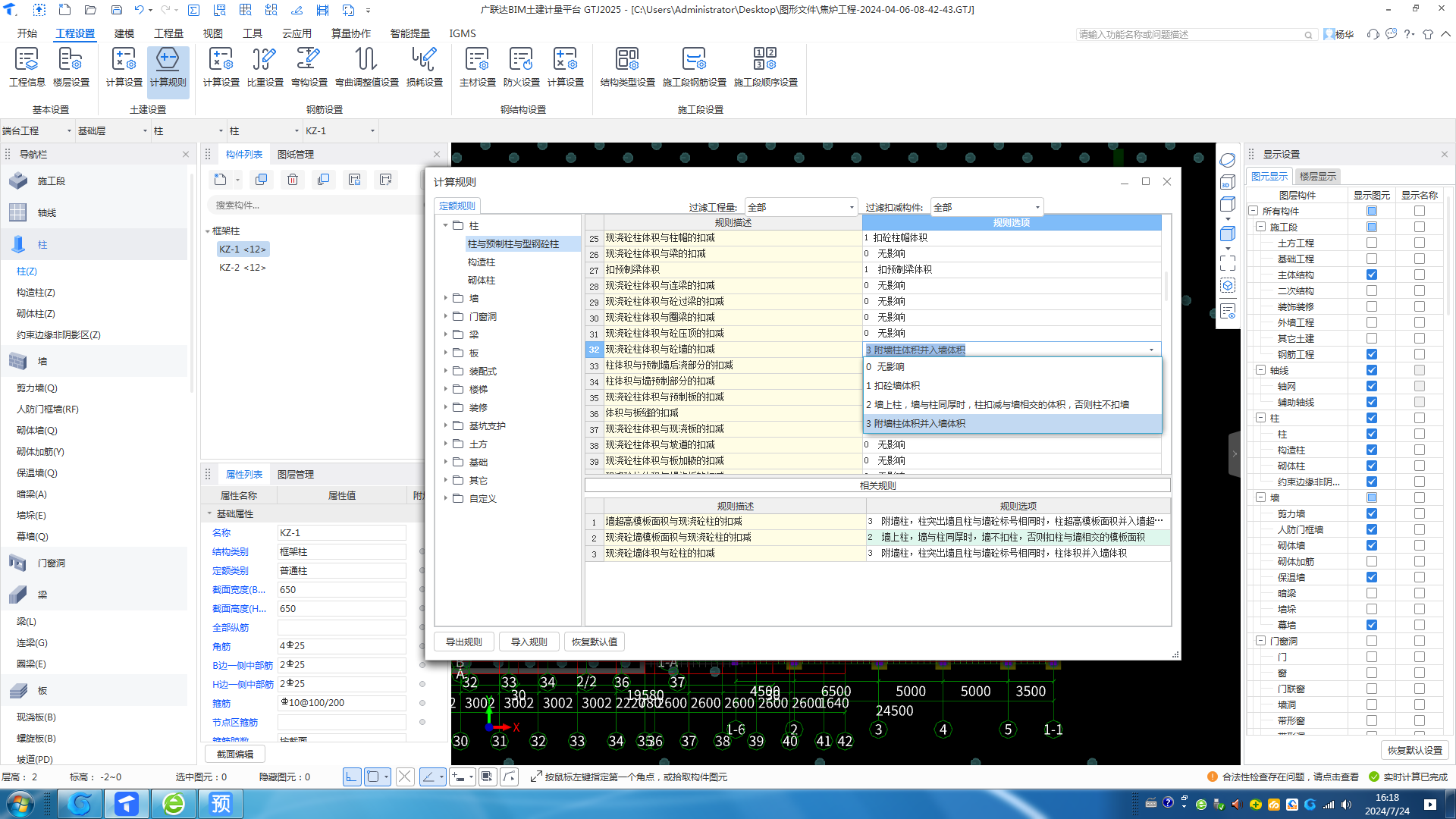Click the save icon in quick-access toolbar
1456x819 pixels.
pos(117,10)
